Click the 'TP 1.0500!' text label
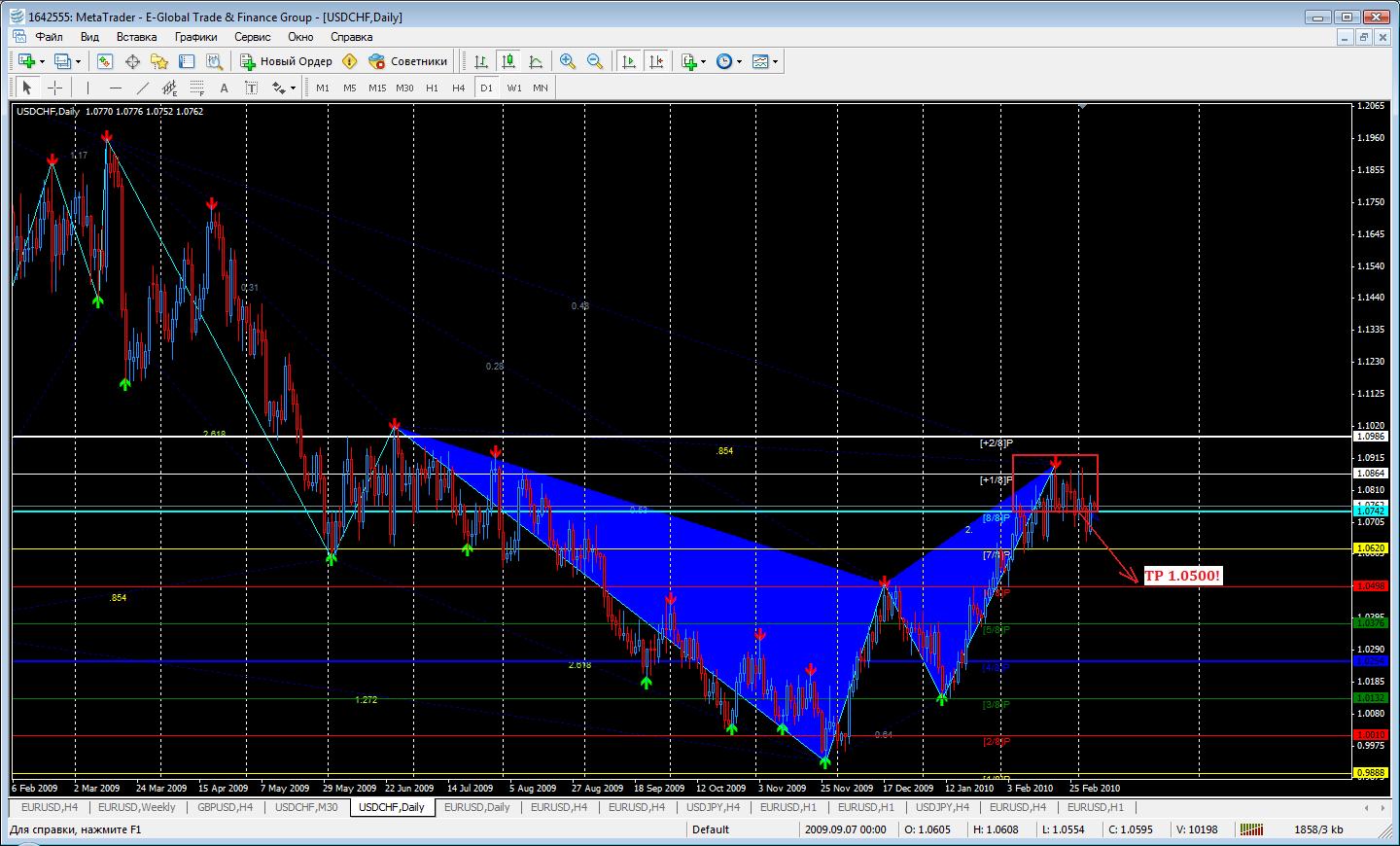Viewport: 1400px width, 846px height. pos(1181,576)
